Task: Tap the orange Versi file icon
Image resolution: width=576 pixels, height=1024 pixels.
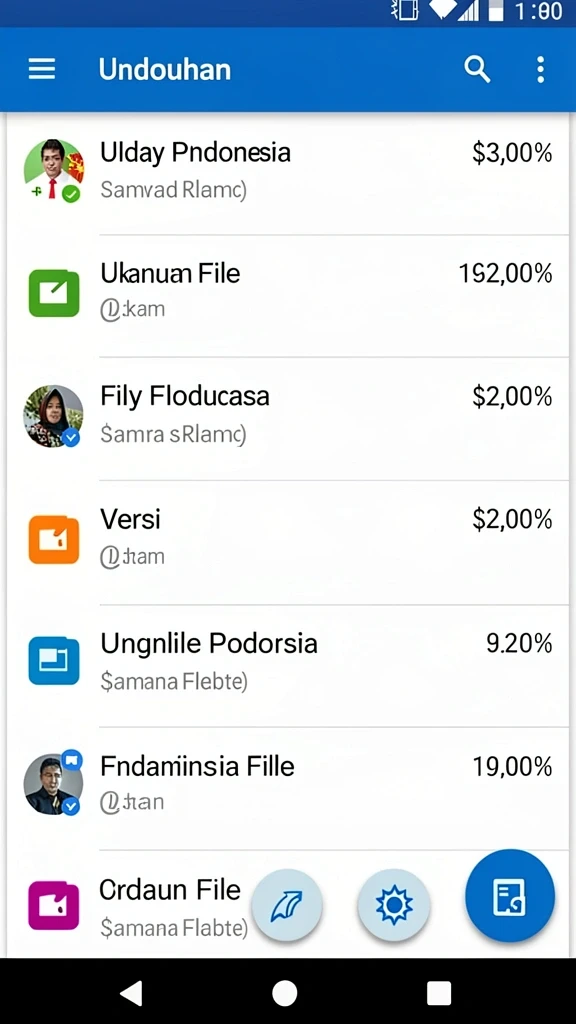Action: [54, 539]
